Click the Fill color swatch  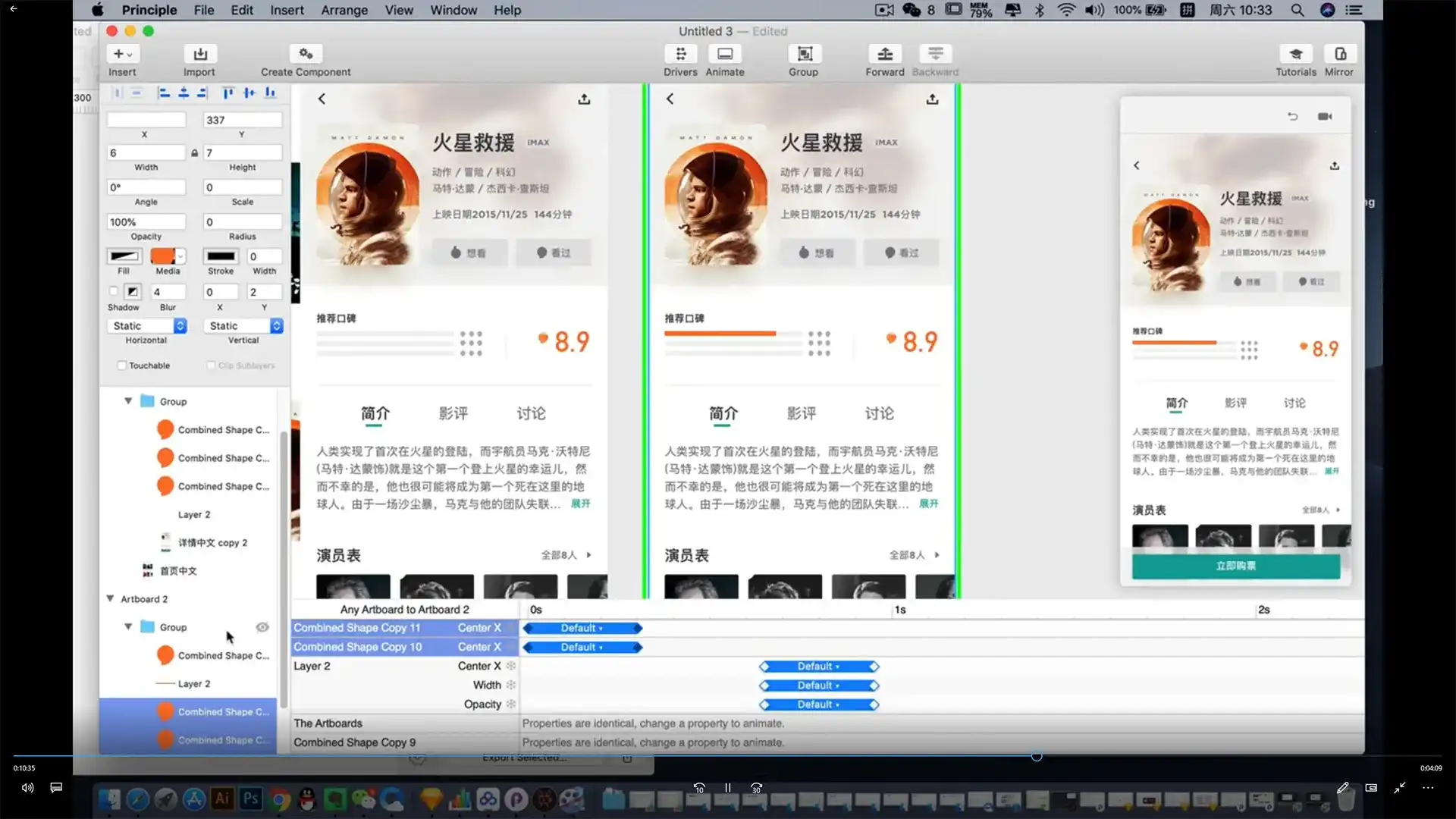pyautogui.click(x=124, y=256)
